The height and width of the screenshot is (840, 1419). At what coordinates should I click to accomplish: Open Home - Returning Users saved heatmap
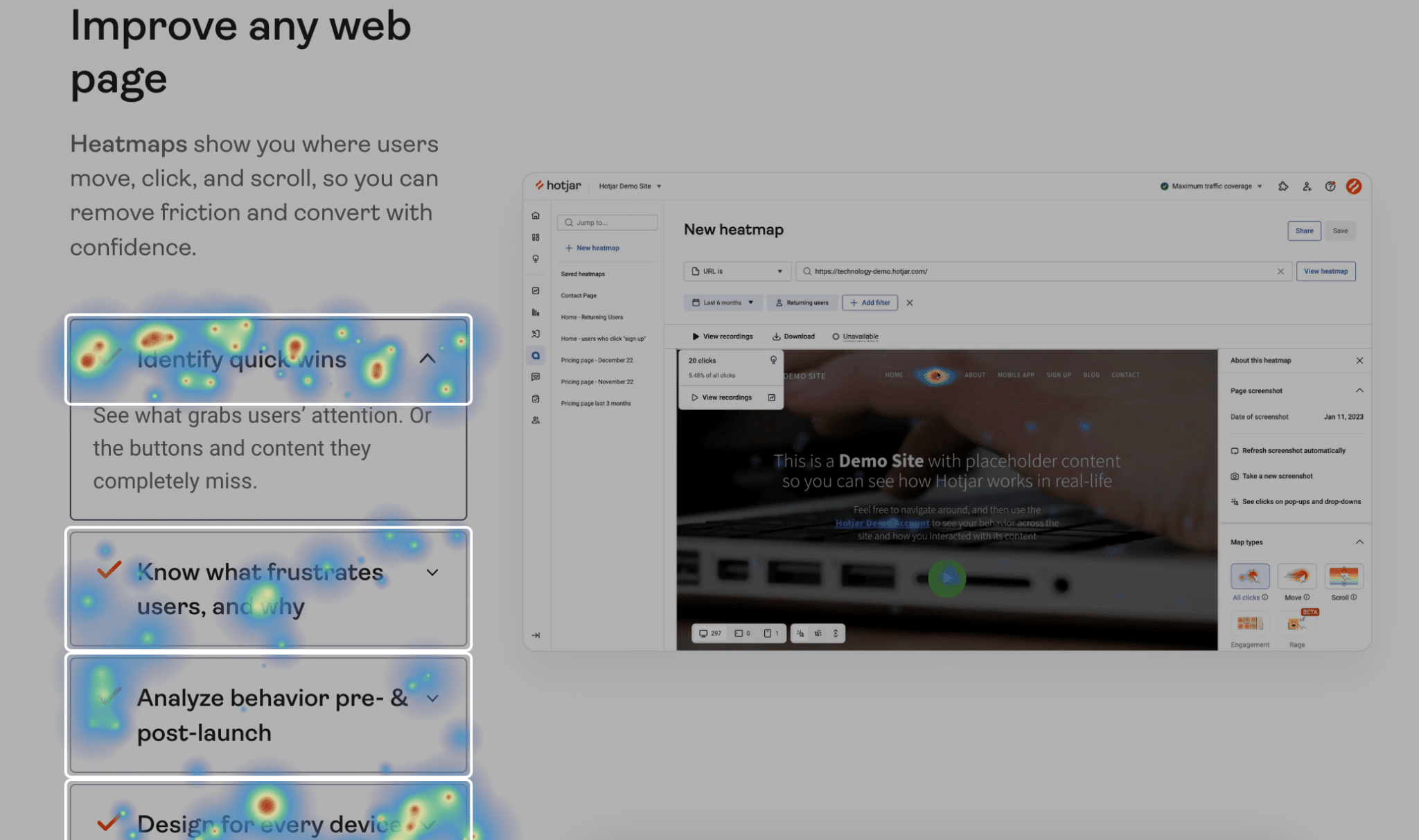(x=592, y=317)
